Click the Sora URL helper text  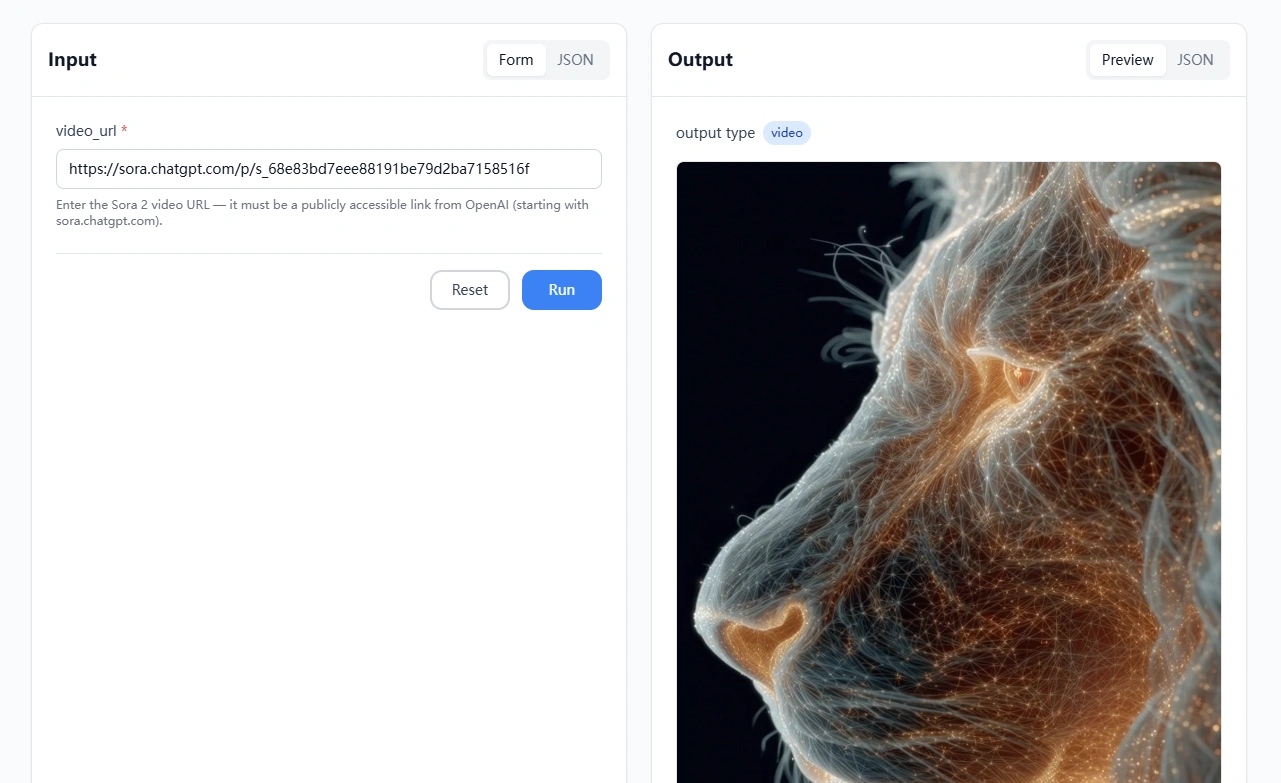[322, 212]
